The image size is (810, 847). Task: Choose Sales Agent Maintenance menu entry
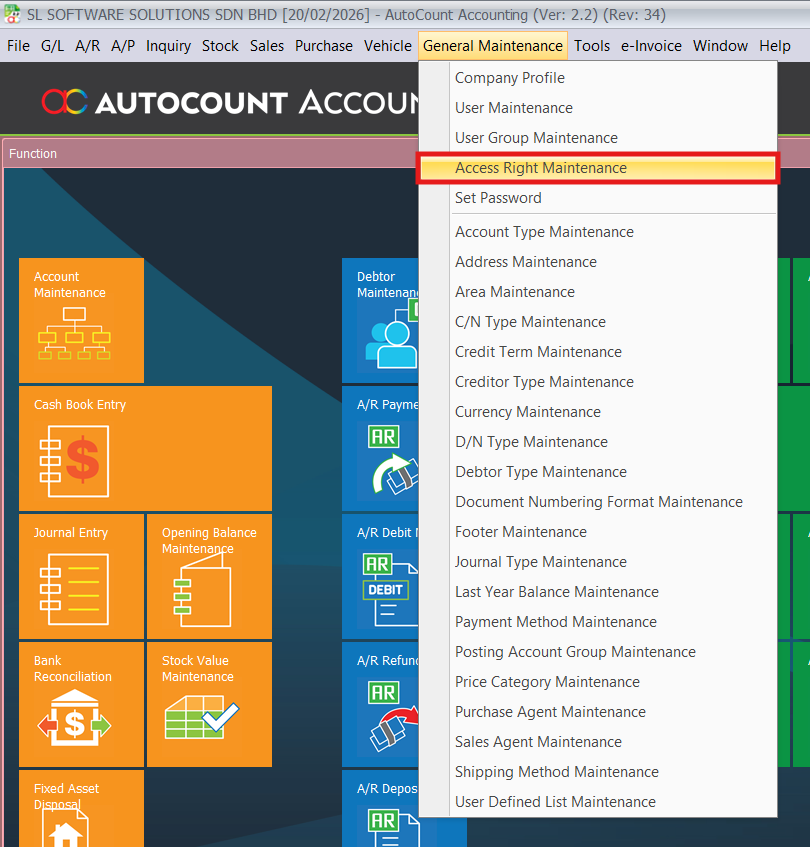(538, 742)
